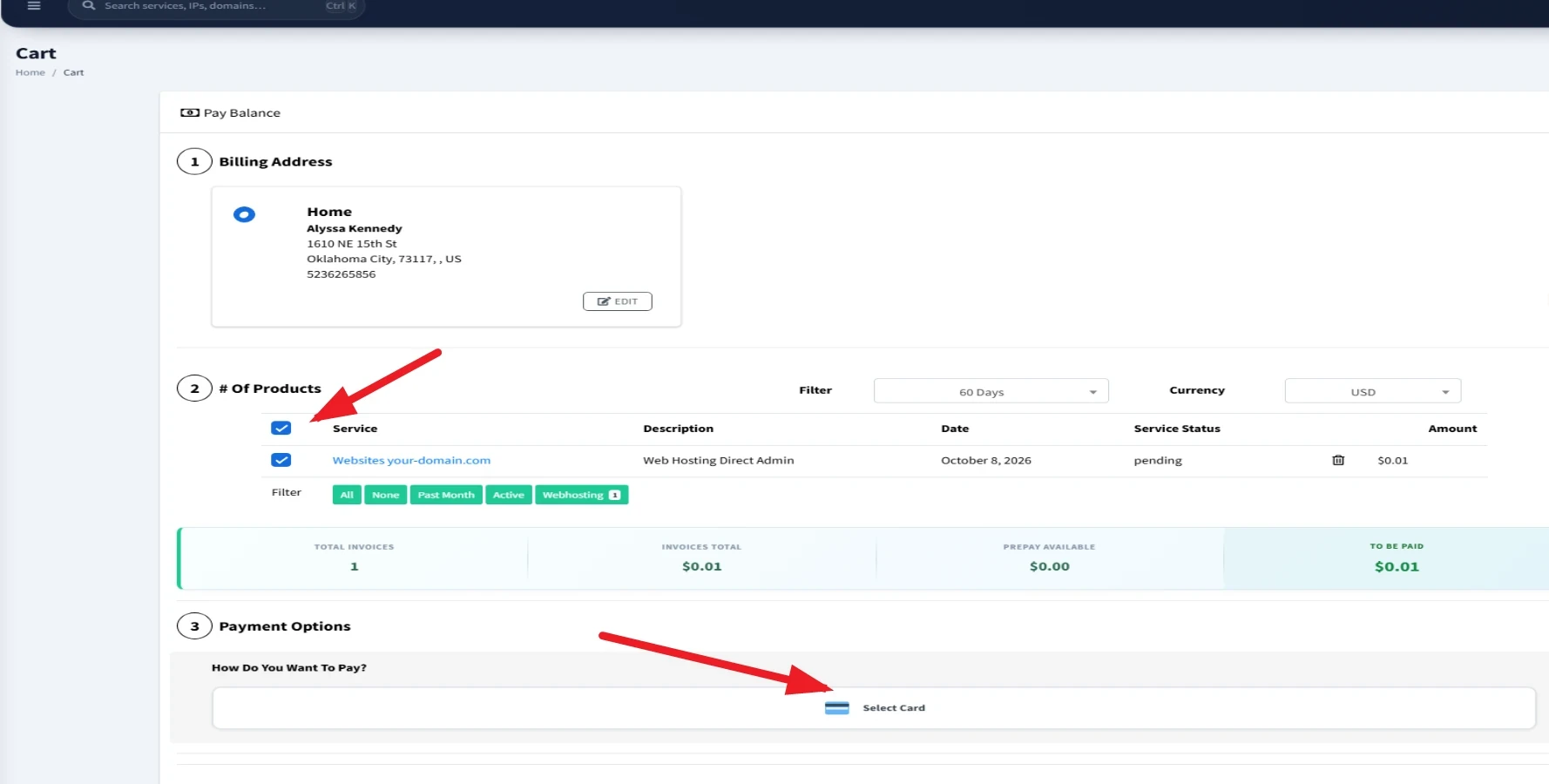Apply the All filter tag

tap(347, 495)
